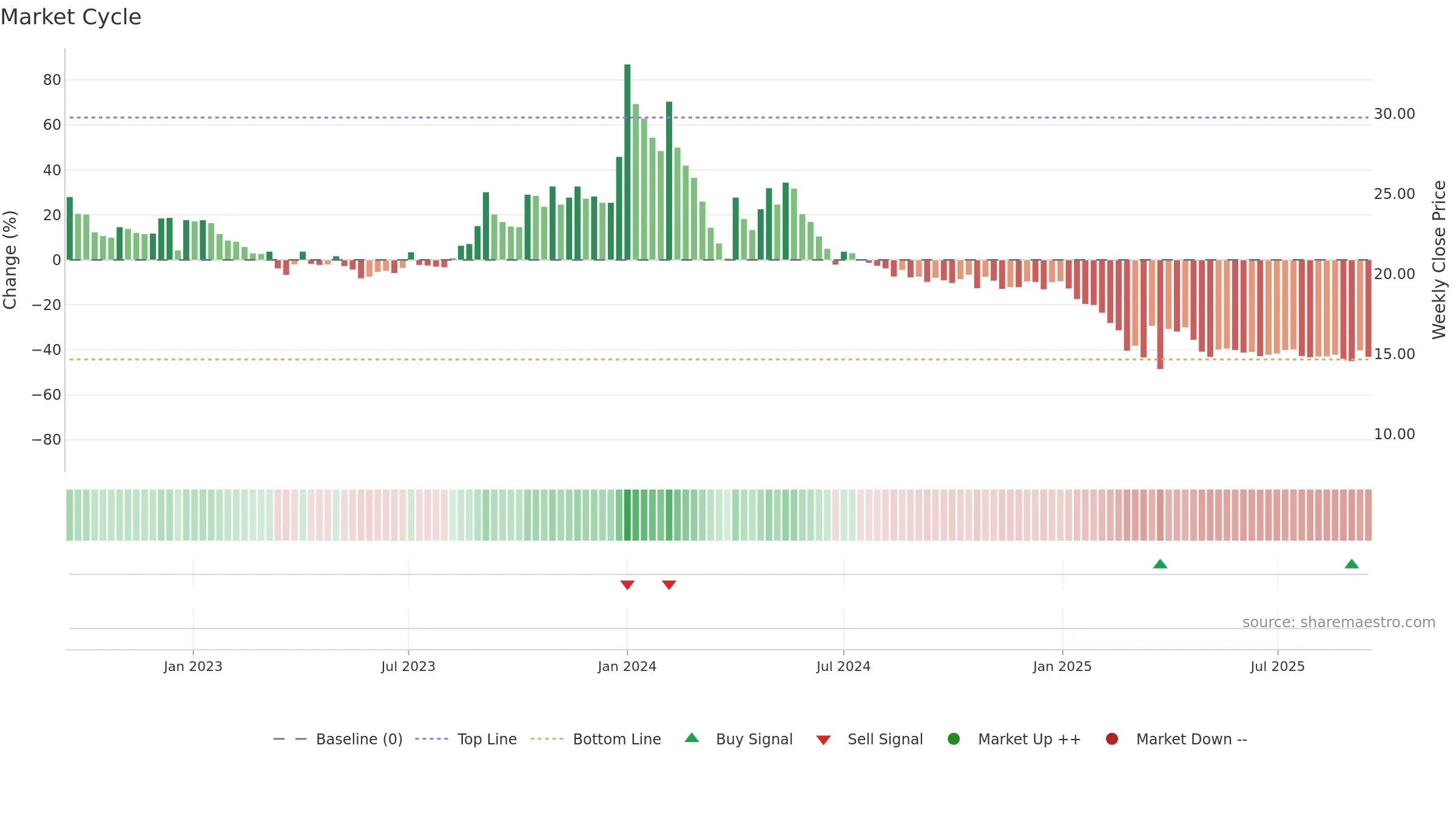Click the Weekly Close Price axis title
This screenshot has height=819, width=1456.
(x=1439, y=260)
